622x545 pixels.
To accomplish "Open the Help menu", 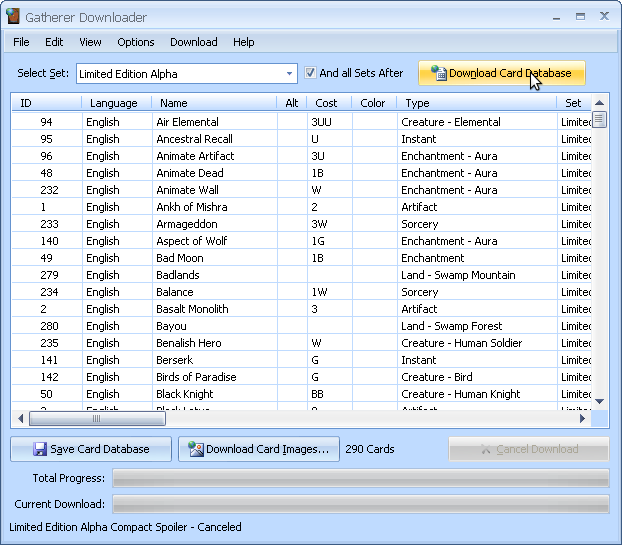I will 244,42.
